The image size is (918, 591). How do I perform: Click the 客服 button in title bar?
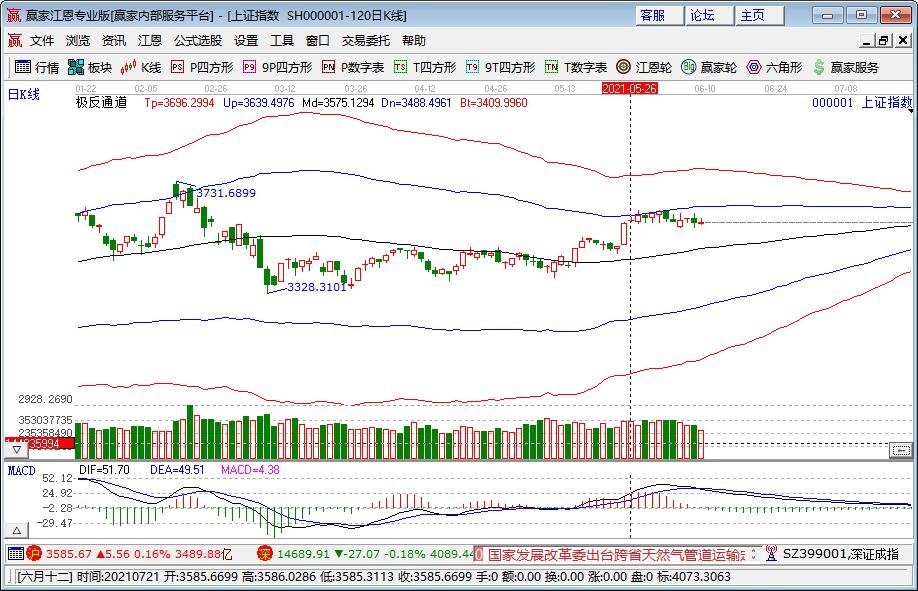(653, 15)
